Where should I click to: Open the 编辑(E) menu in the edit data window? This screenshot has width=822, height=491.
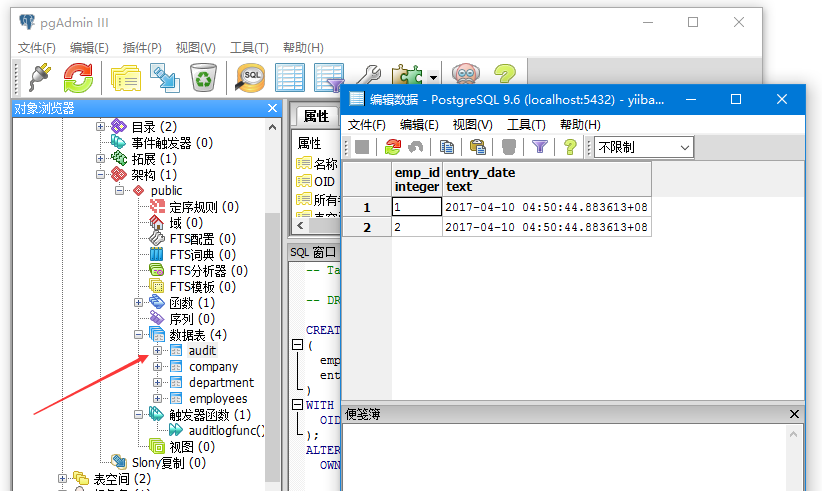(419, 125)
